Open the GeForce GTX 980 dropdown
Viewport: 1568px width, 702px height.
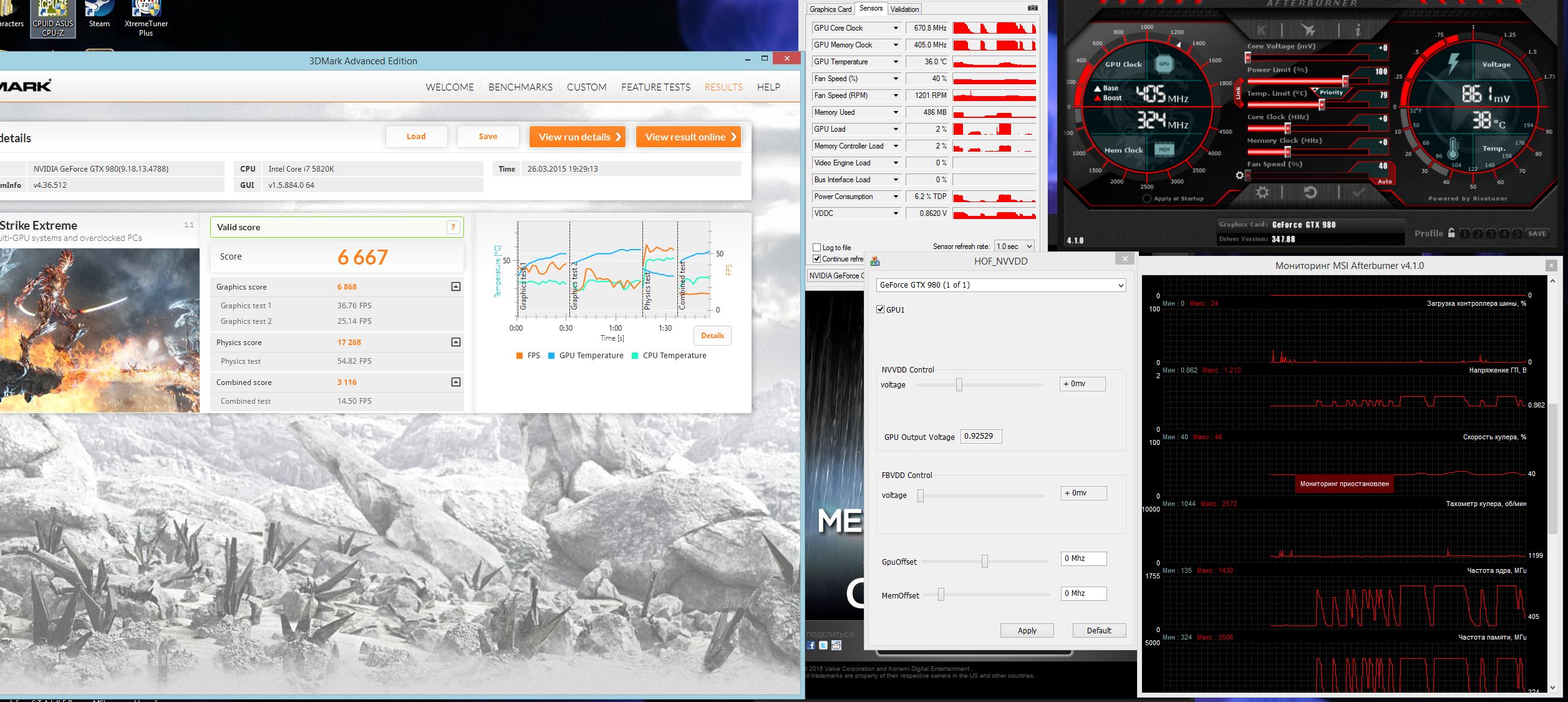[1000, 285]
